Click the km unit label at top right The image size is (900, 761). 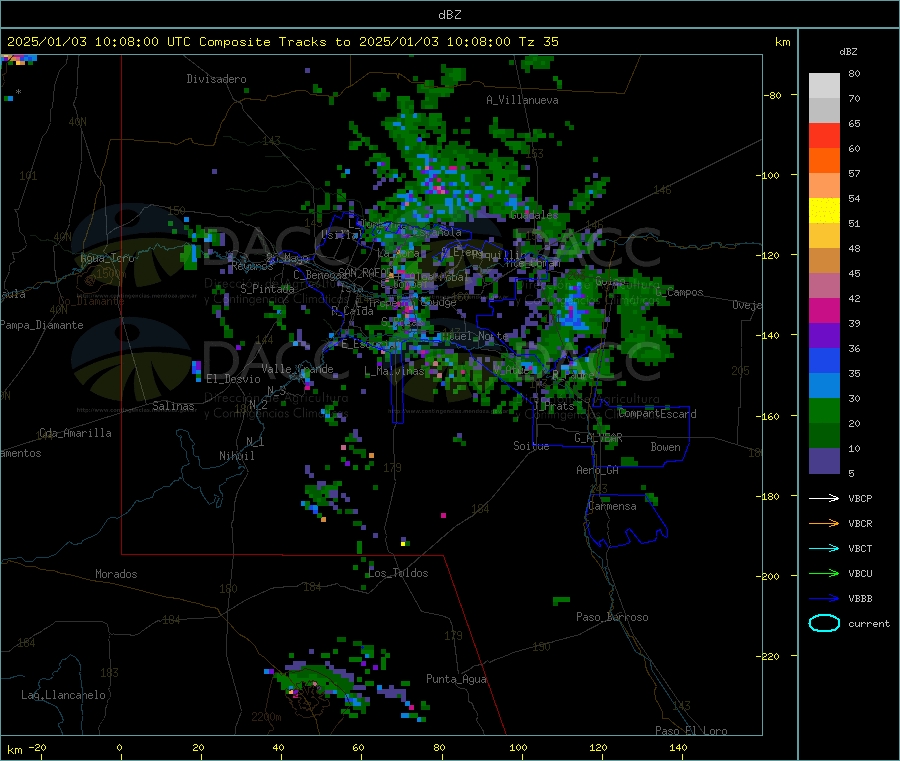[x=782, y=42]
